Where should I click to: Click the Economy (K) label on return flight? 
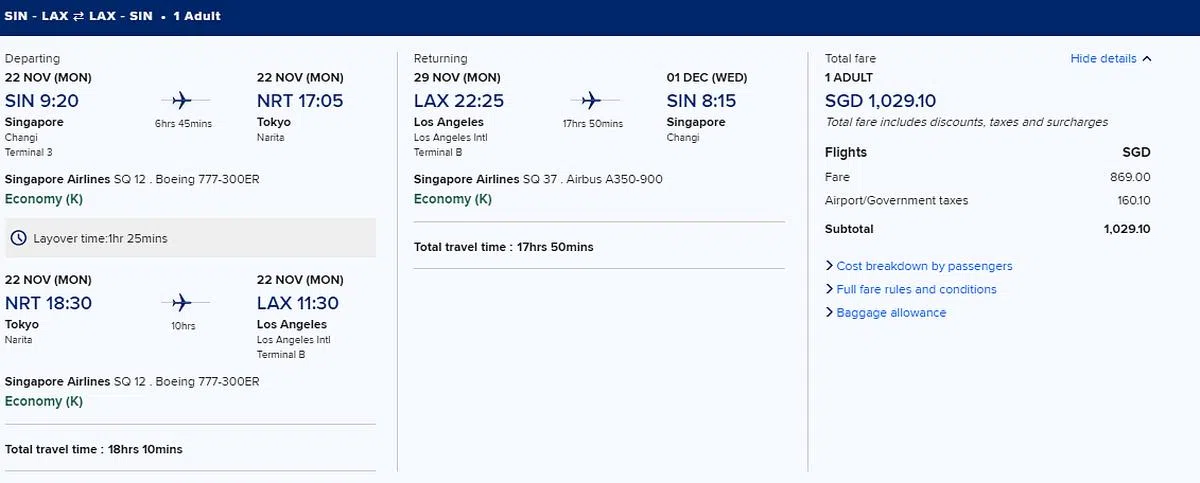pyautogui.click(x=453, y=199)
